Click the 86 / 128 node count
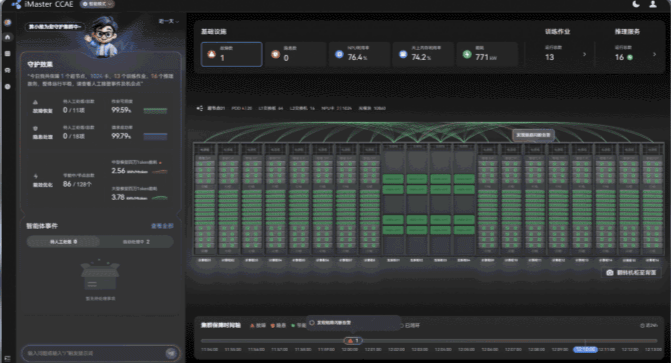Viewport: 671px width, 363px height. (77, 184)
